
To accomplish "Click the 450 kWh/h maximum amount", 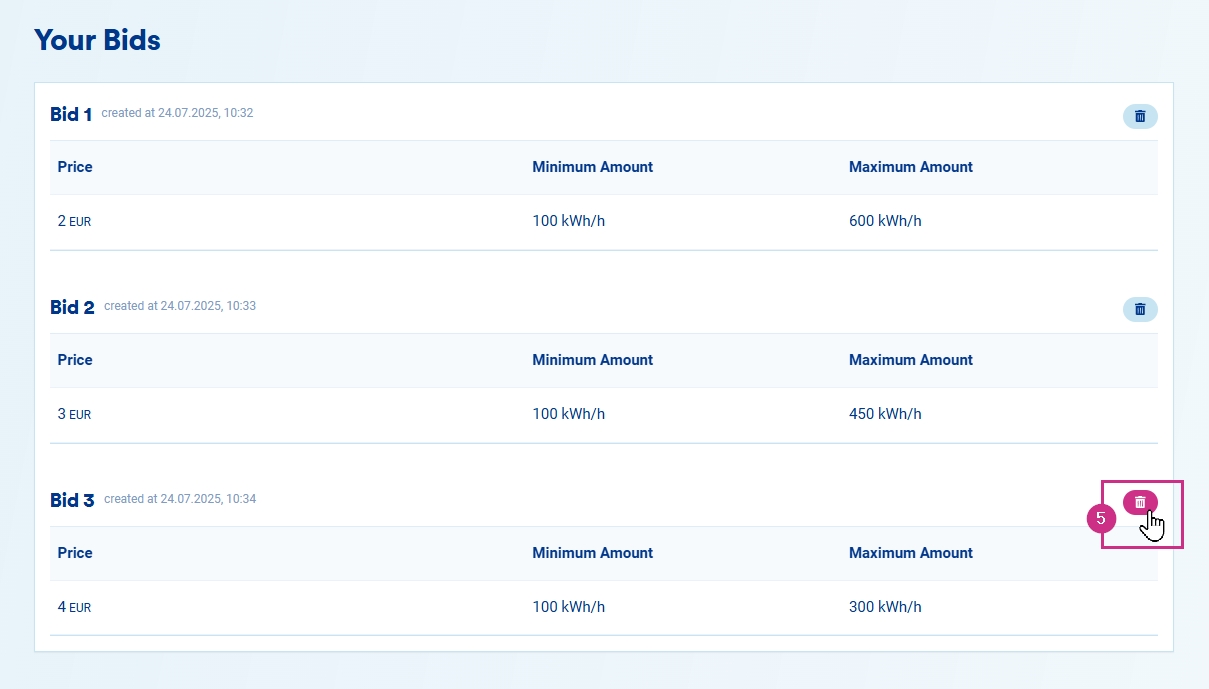I will [885, 414].
